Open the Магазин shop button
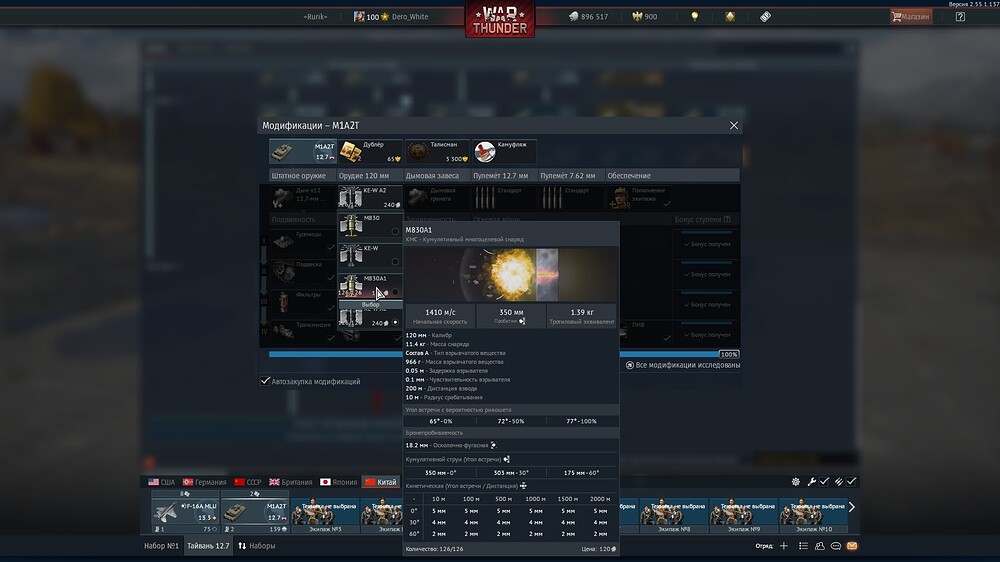 point(911,17)
